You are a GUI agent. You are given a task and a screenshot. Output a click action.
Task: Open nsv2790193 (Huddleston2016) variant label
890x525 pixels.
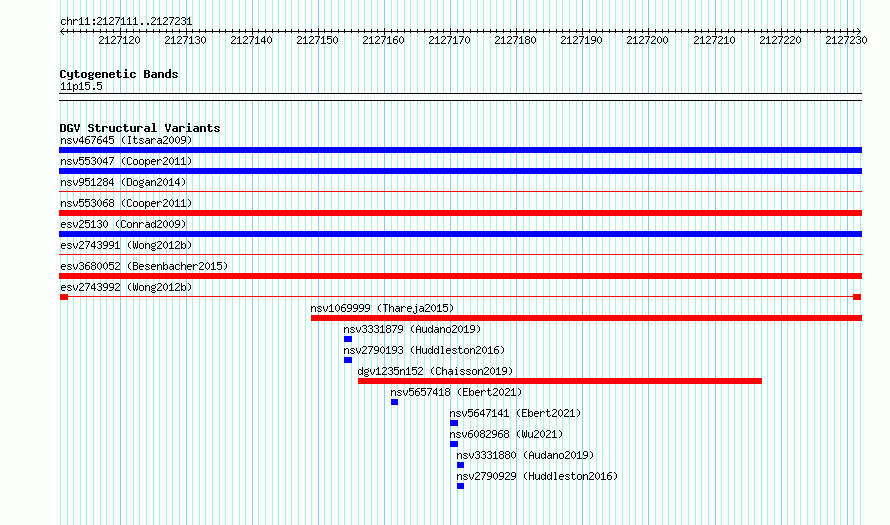coord(424,350)
